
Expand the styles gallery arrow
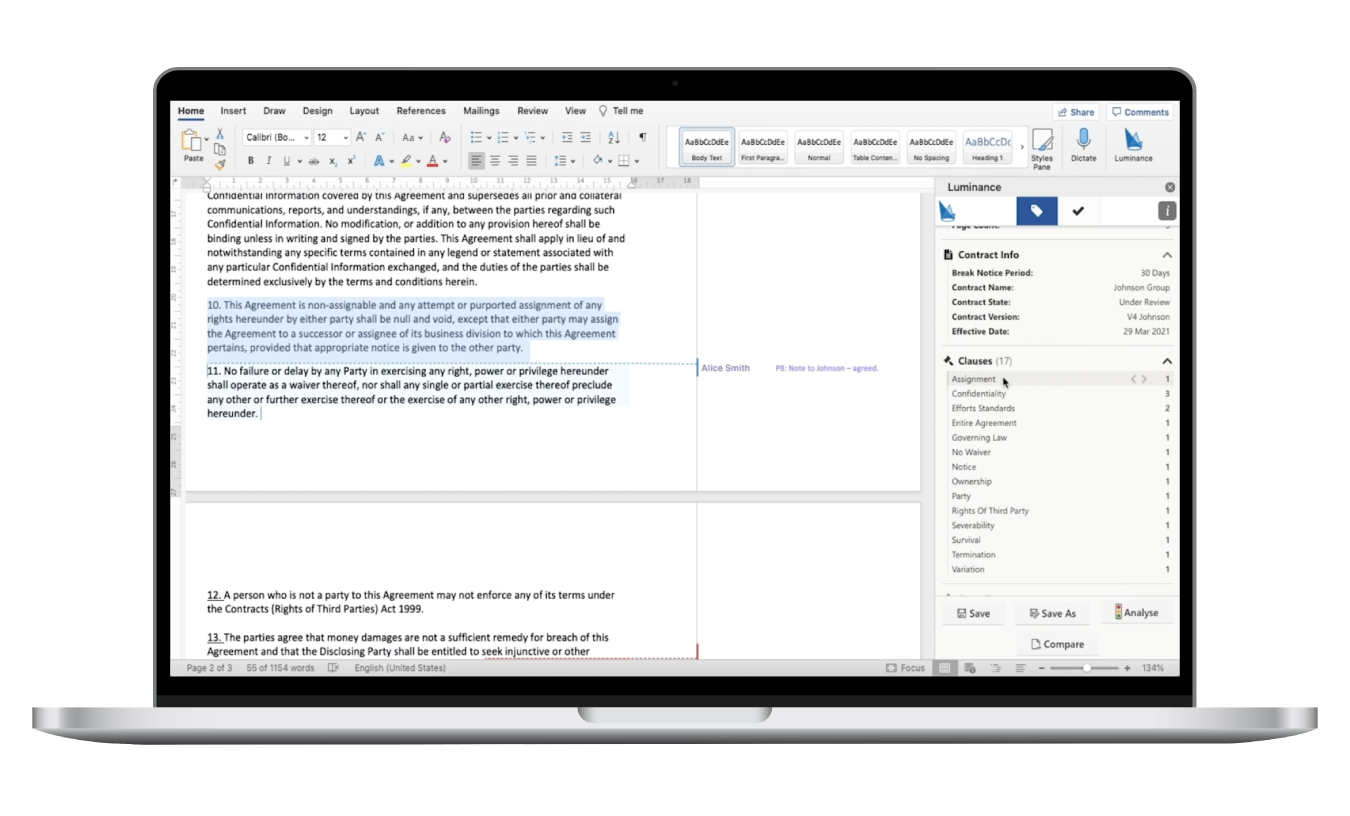[1021, 148]
